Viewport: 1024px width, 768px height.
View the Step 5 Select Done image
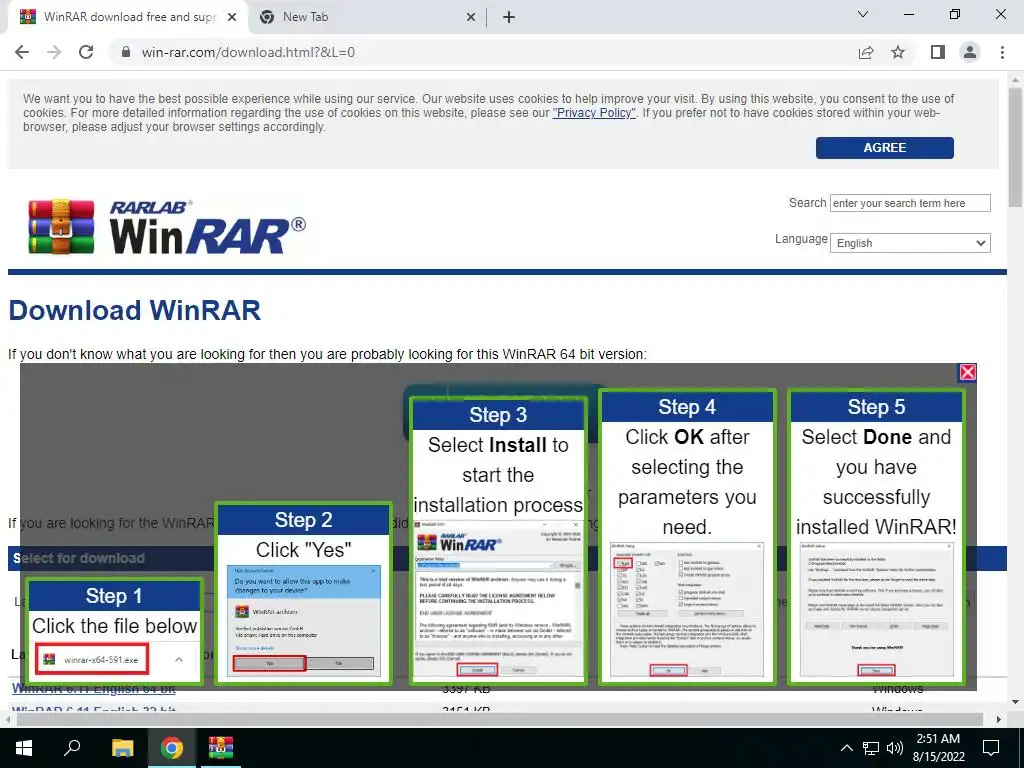pos(876,537)
